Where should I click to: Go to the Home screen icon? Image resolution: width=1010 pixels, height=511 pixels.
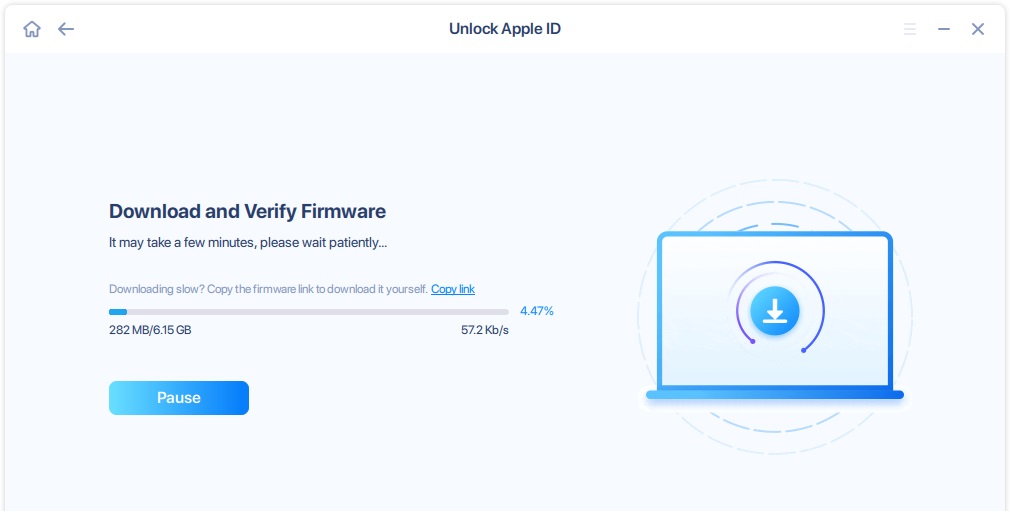point(32,29)
